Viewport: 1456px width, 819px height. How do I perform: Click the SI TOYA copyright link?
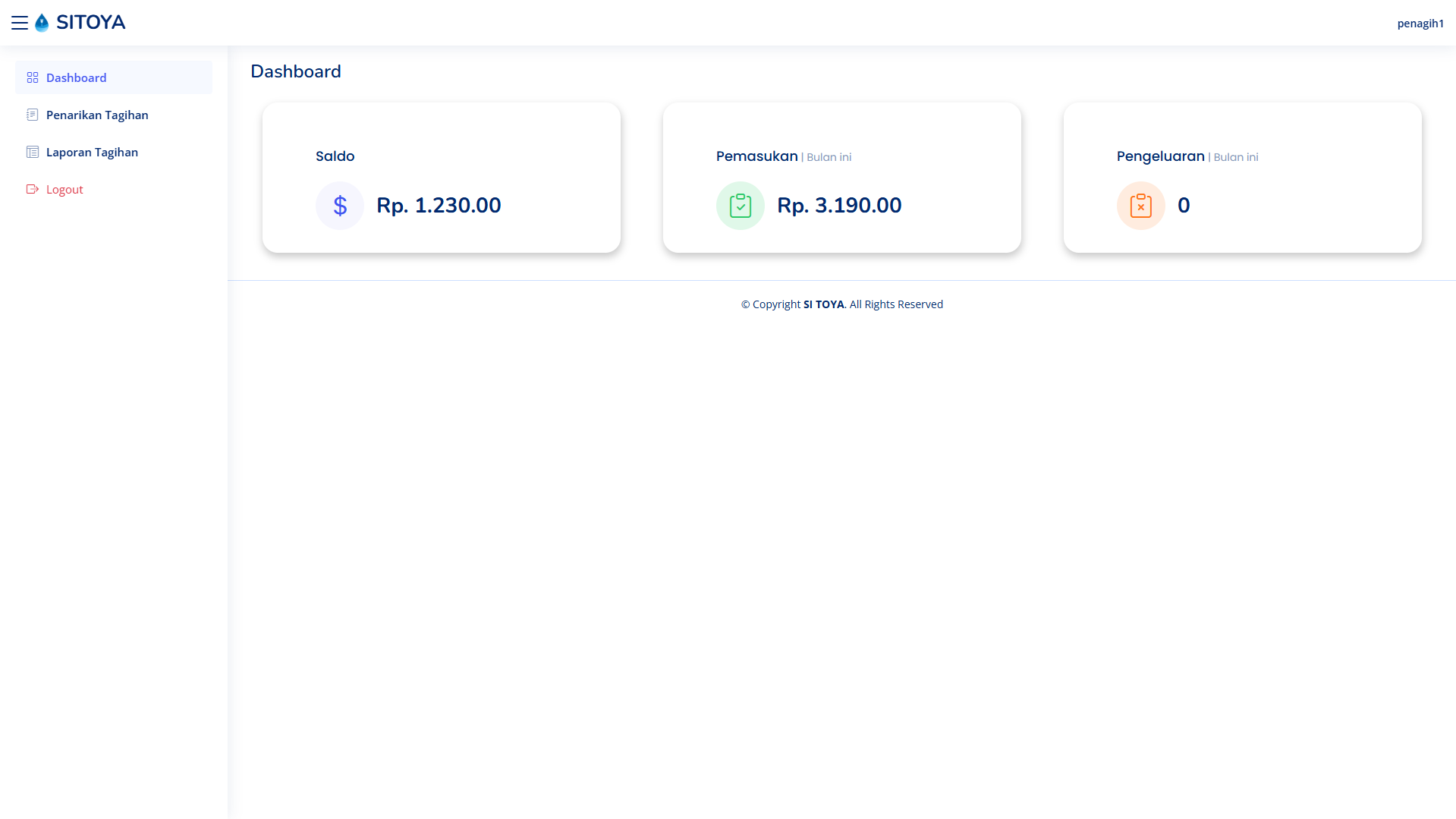(823, 304)
